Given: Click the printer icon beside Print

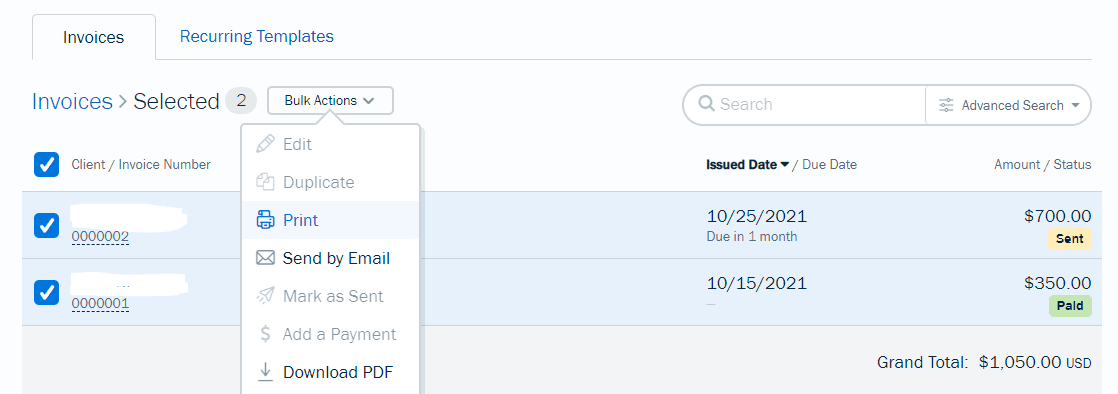Looking at the screenshot, I should [265, 220].
